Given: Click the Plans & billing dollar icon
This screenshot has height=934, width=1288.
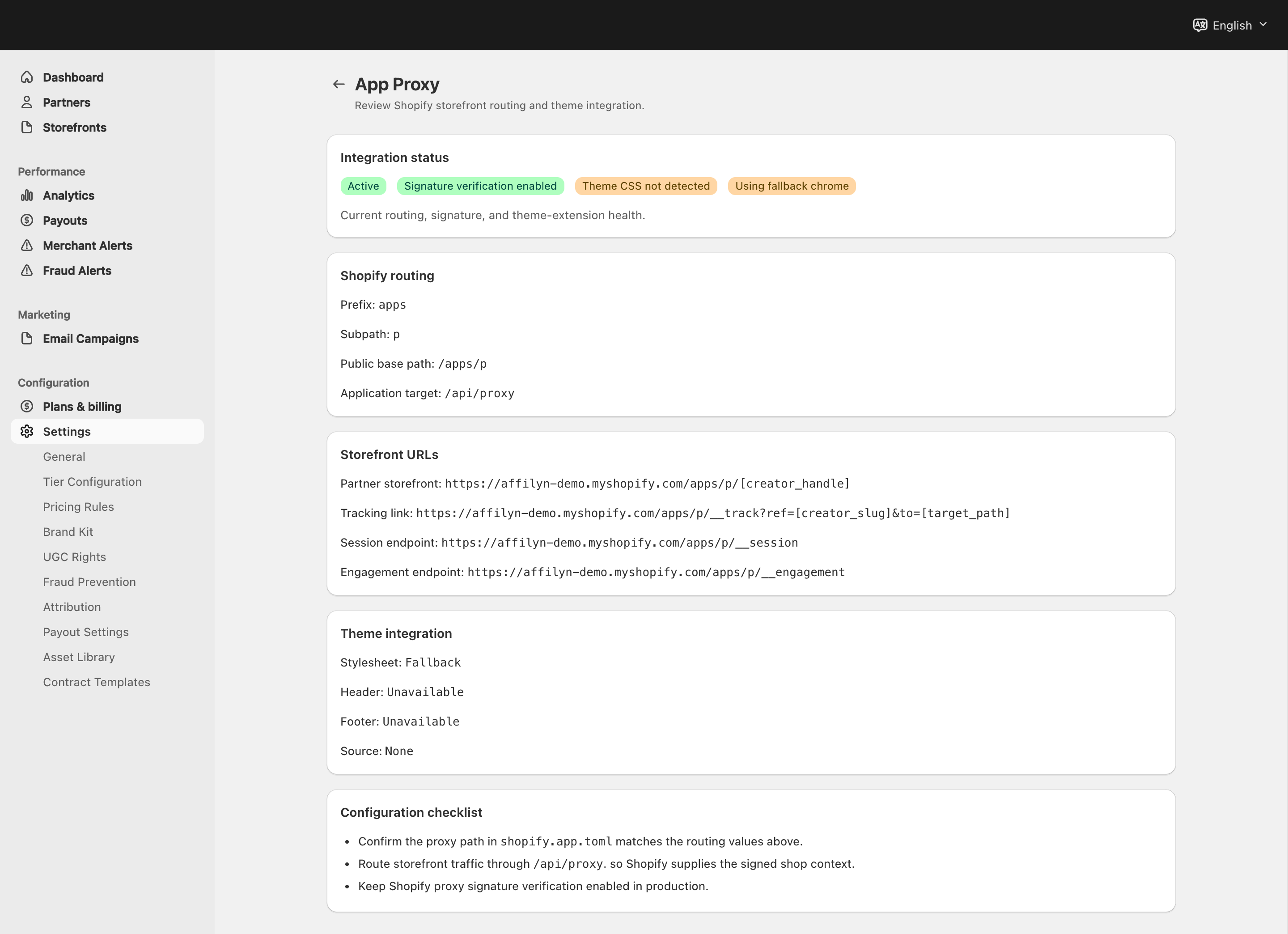Looking at the screenshot, I should tap(27, 406).
